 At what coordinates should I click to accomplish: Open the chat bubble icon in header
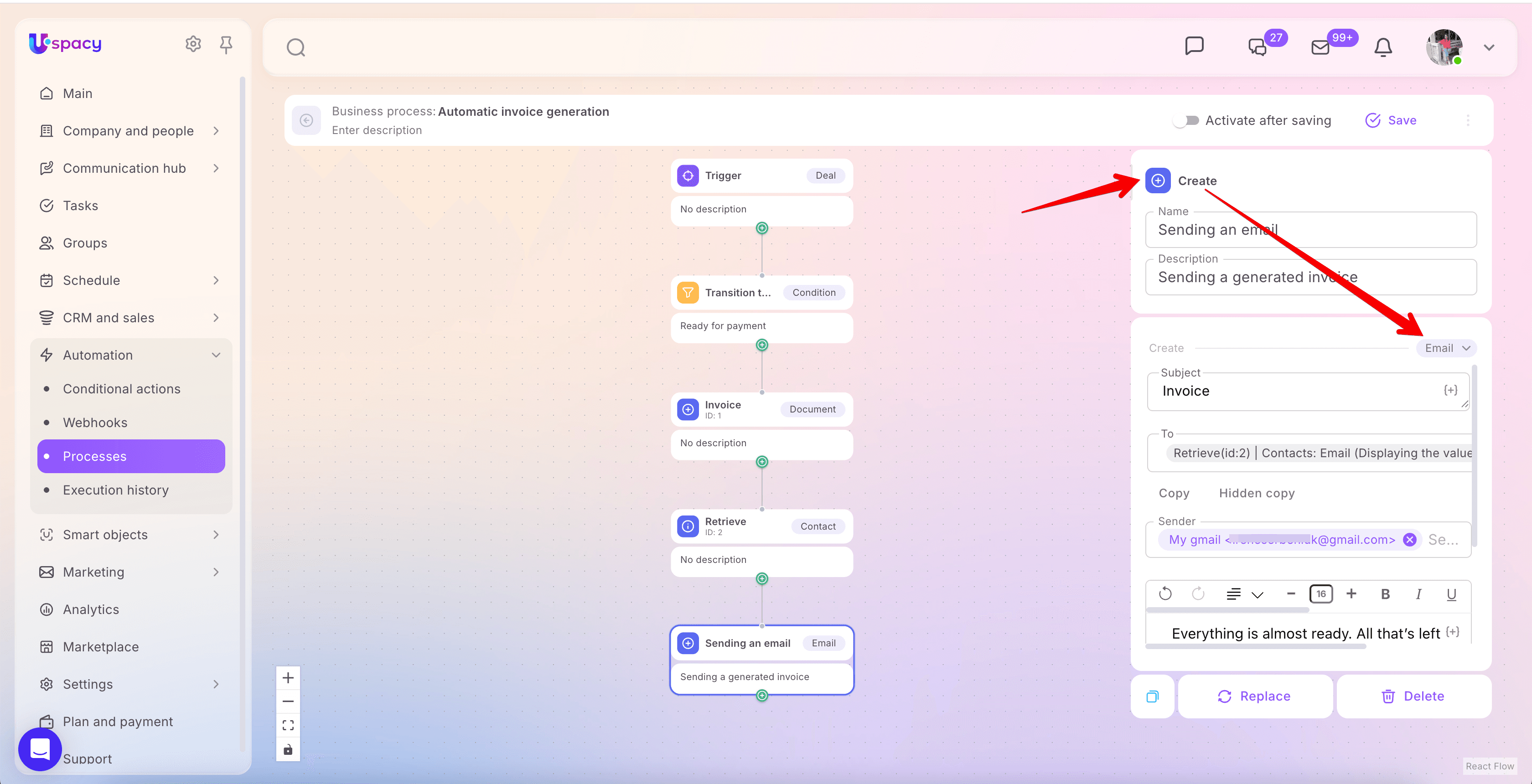[1194, 46]
